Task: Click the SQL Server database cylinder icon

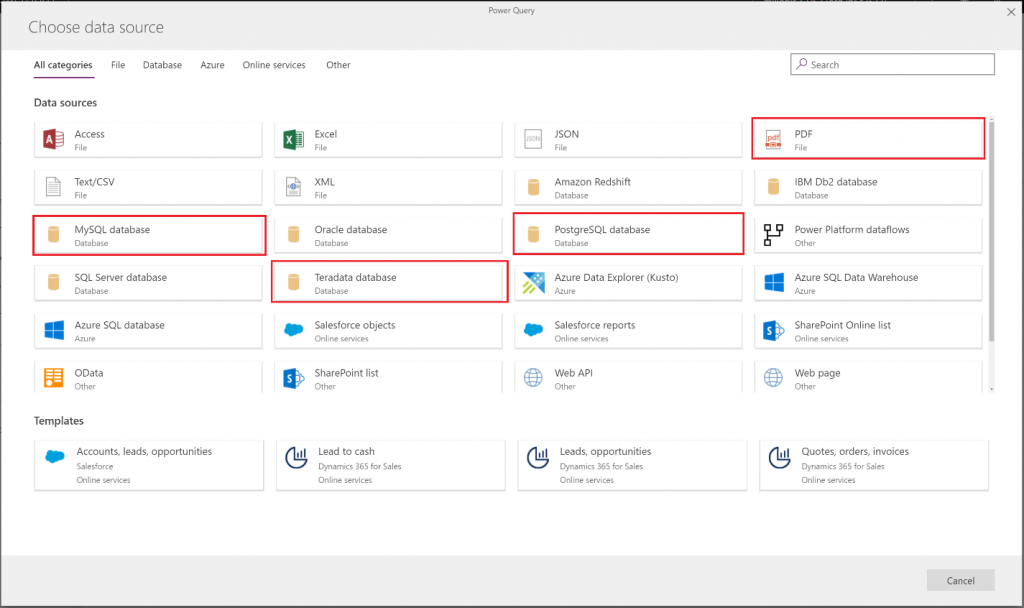Action: pos(54,282)
